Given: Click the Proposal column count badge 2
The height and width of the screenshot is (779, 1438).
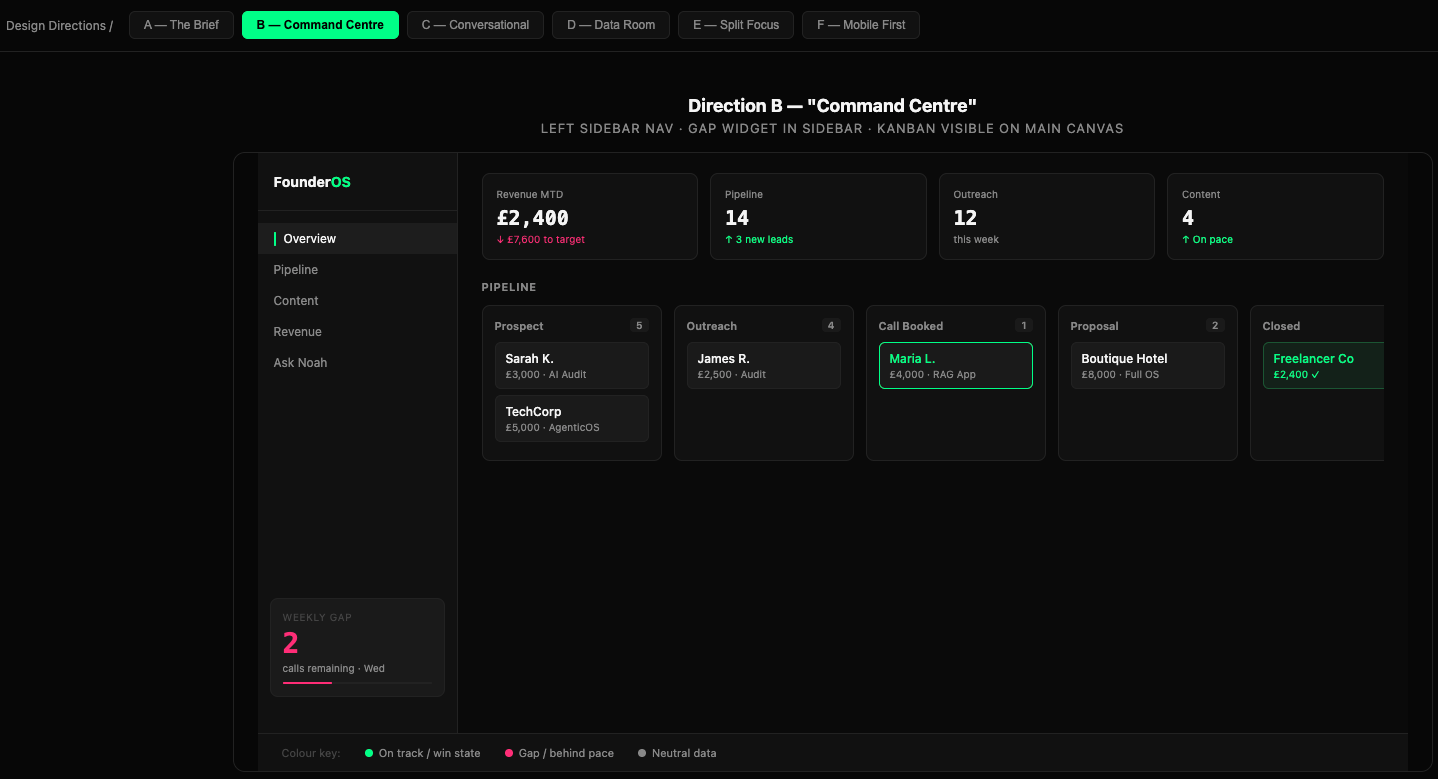Looking at the screenshot, I should tap(1215, 326).
